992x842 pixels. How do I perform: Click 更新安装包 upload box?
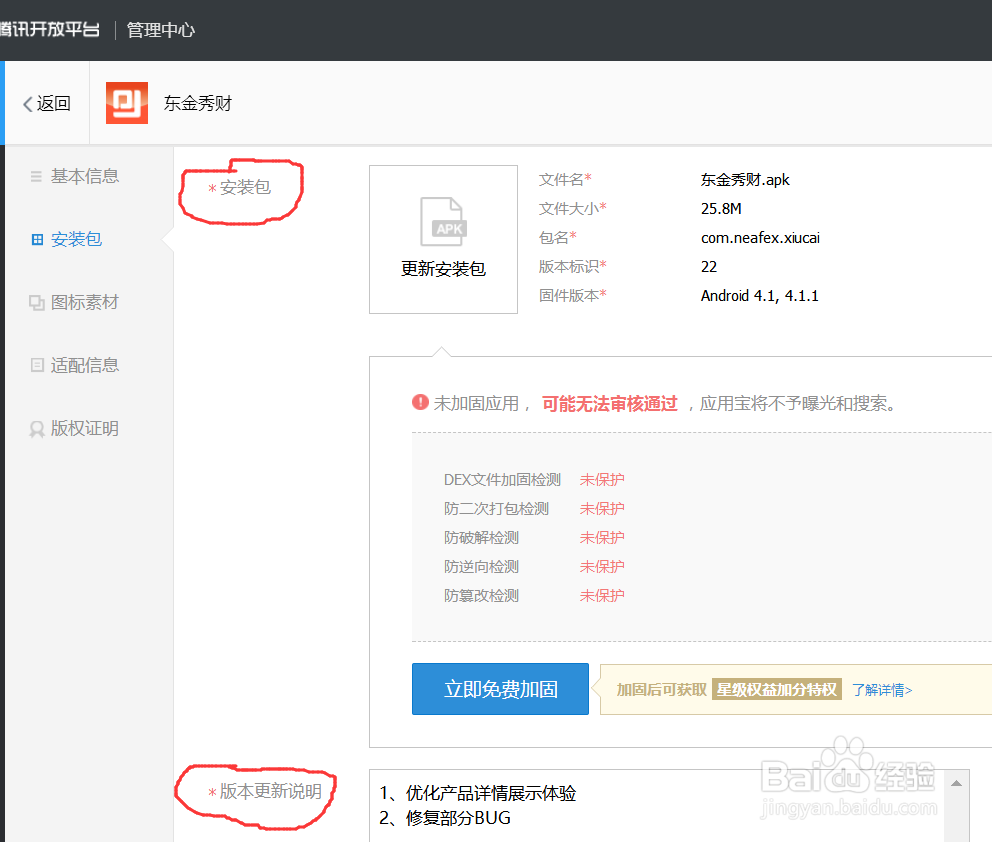pos(443,240)
